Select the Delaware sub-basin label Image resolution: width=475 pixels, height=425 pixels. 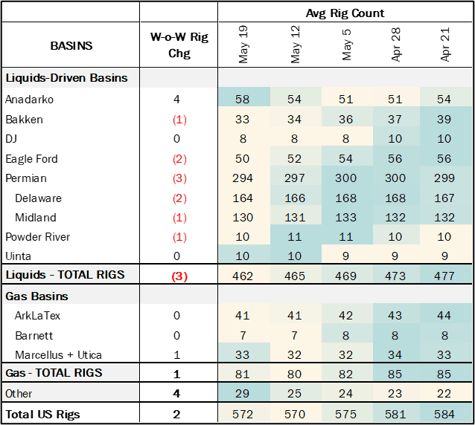pos(38,198)
